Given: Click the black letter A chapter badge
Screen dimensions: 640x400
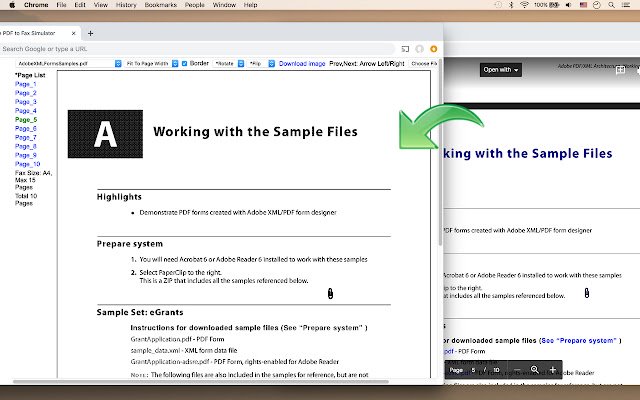Looking at the screenshot, I should (x=105, y=134).
